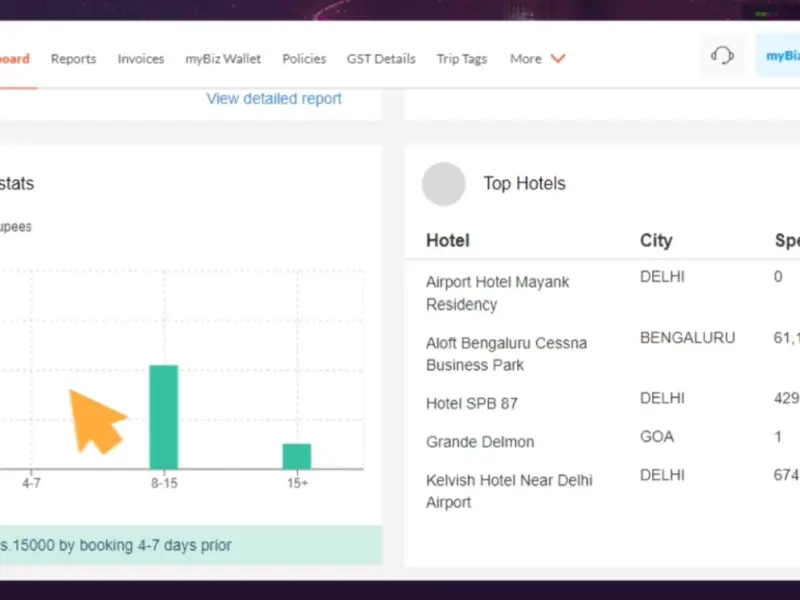Screen dimensions: 800x600
Task: Select Airport Hotel Mayank Residency row
Action: coord(497,293)
